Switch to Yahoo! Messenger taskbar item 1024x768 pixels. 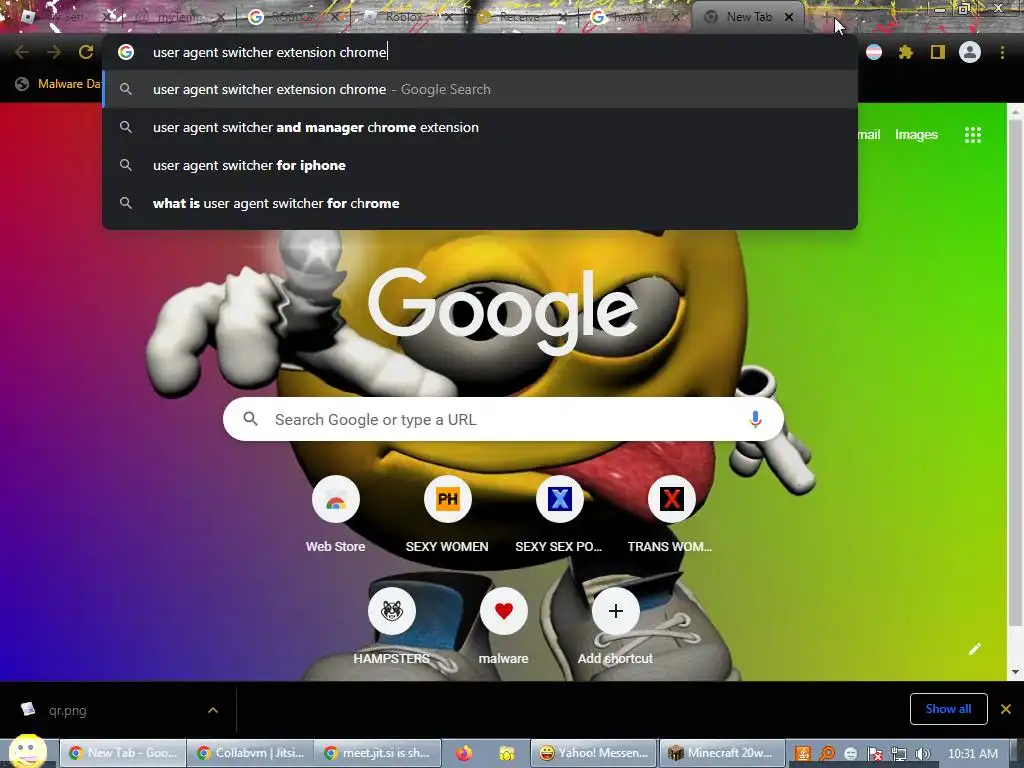(x=594, y=753)
